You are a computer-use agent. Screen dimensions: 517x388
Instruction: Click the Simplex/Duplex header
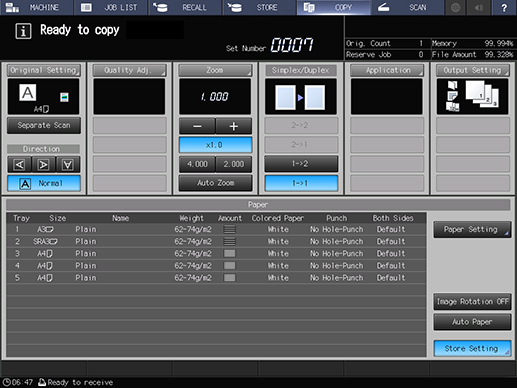click(x=301, y=70)
